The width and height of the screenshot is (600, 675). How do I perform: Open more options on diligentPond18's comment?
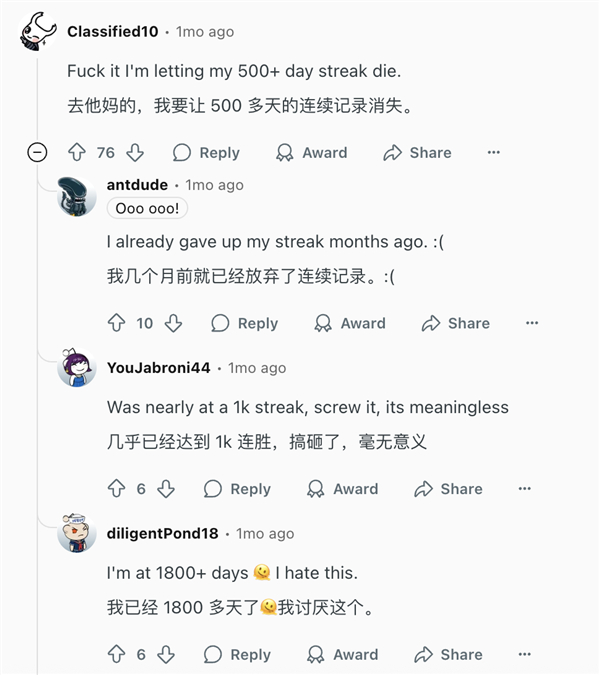pyautogui.click(x=525, y=655)
